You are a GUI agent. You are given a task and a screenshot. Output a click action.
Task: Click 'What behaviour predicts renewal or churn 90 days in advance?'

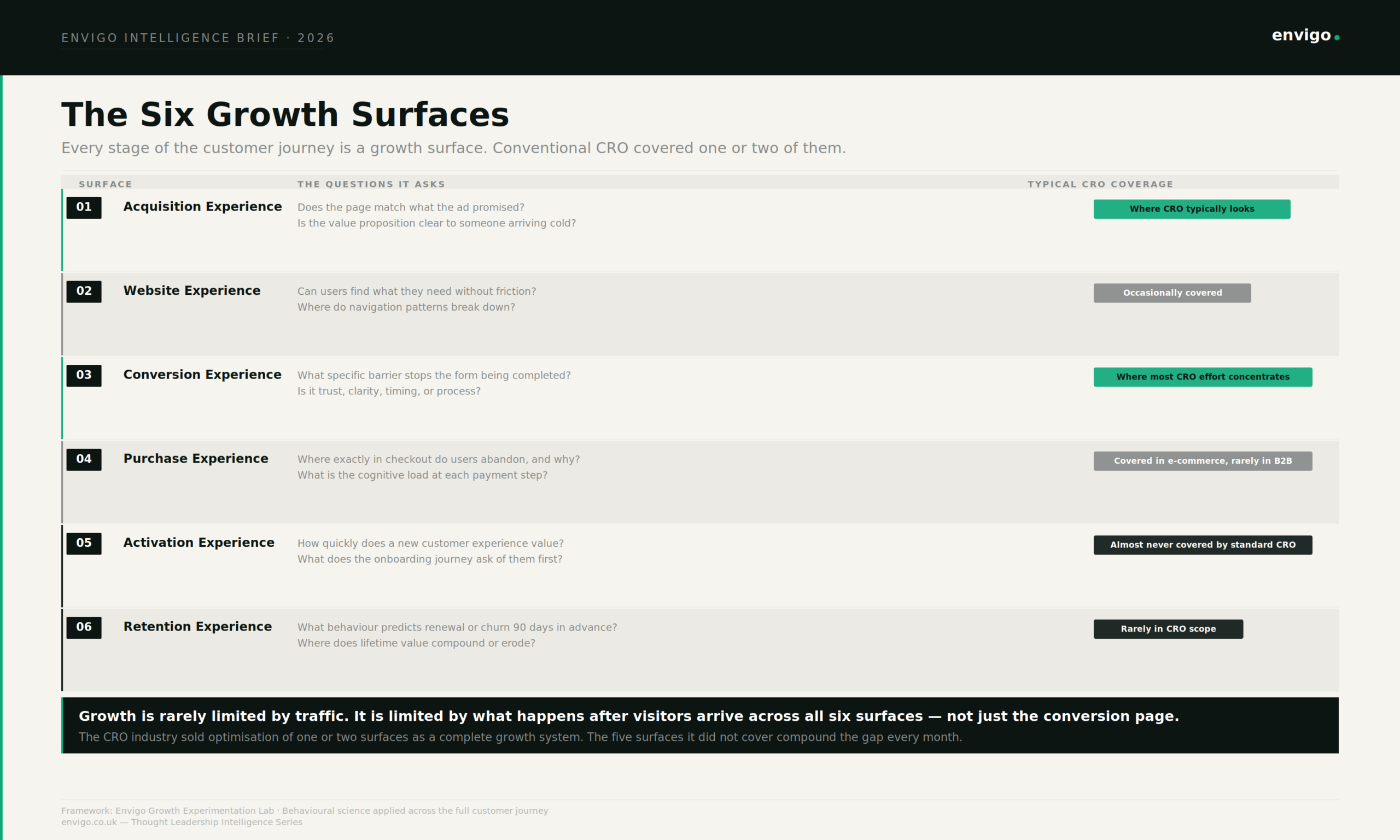[x=457, y=627]
